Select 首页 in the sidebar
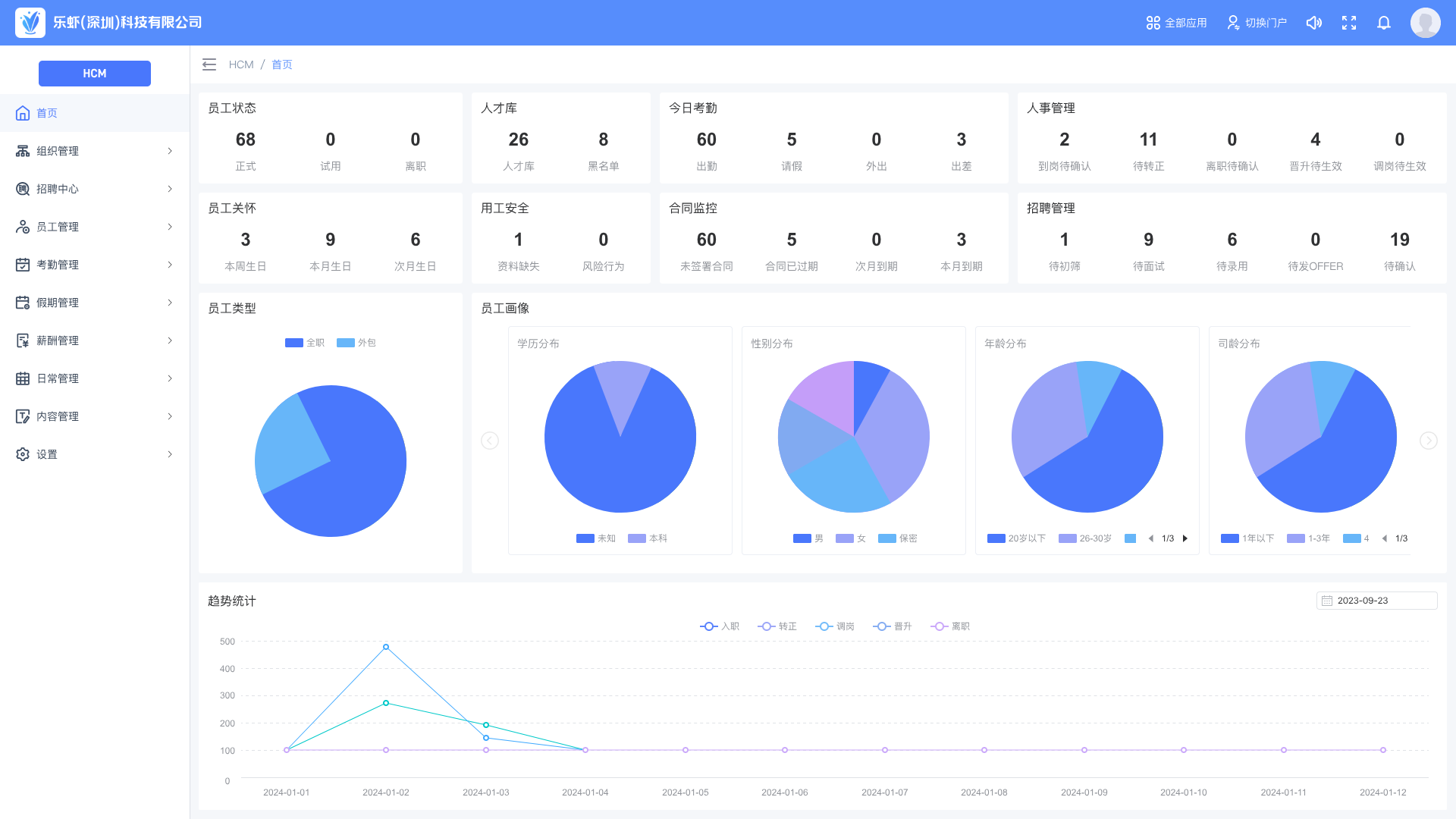1456x819 pixels. pos(47,113)
